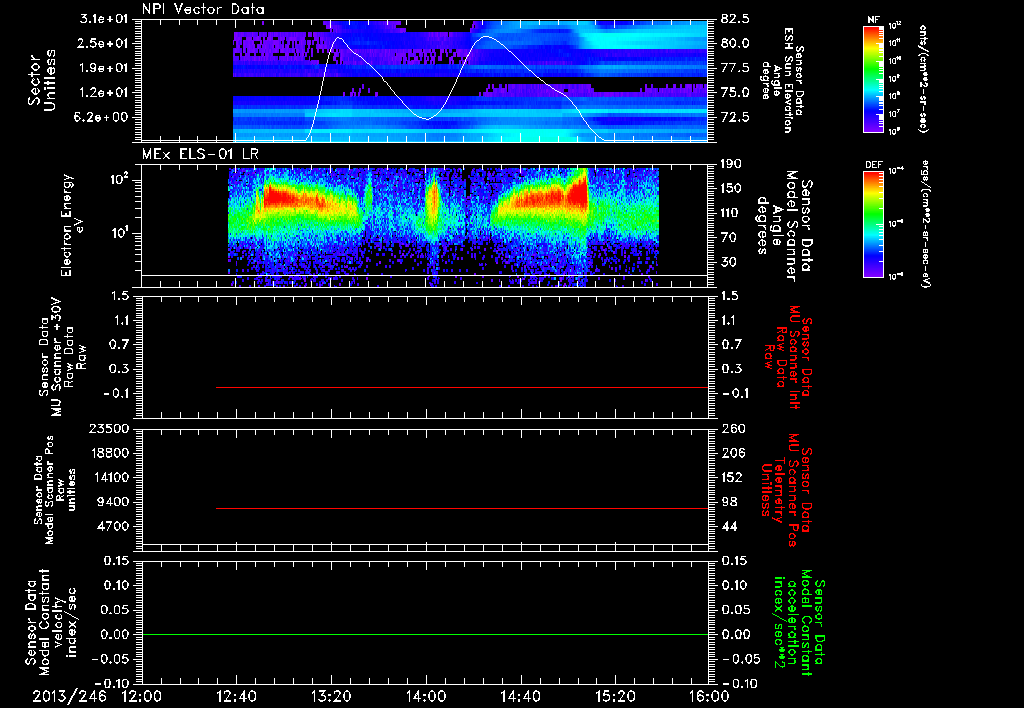The image size is (1024, 708).
Task: Click the 190 scanner angle tick label
Action: tap(732, 163)
